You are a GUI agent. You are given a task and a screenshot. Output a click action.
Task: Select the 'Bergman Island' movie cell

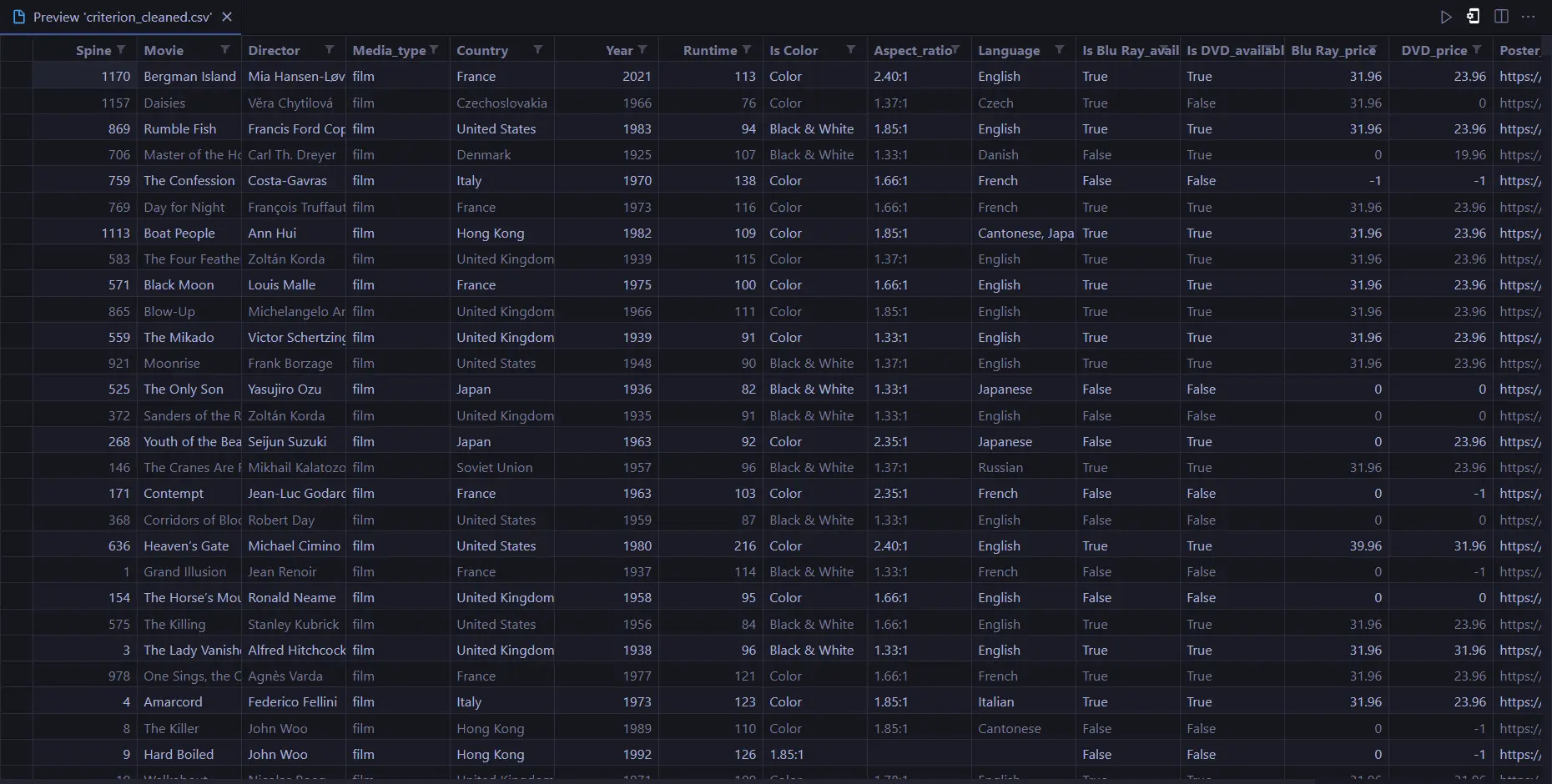[x=189, y=76]
